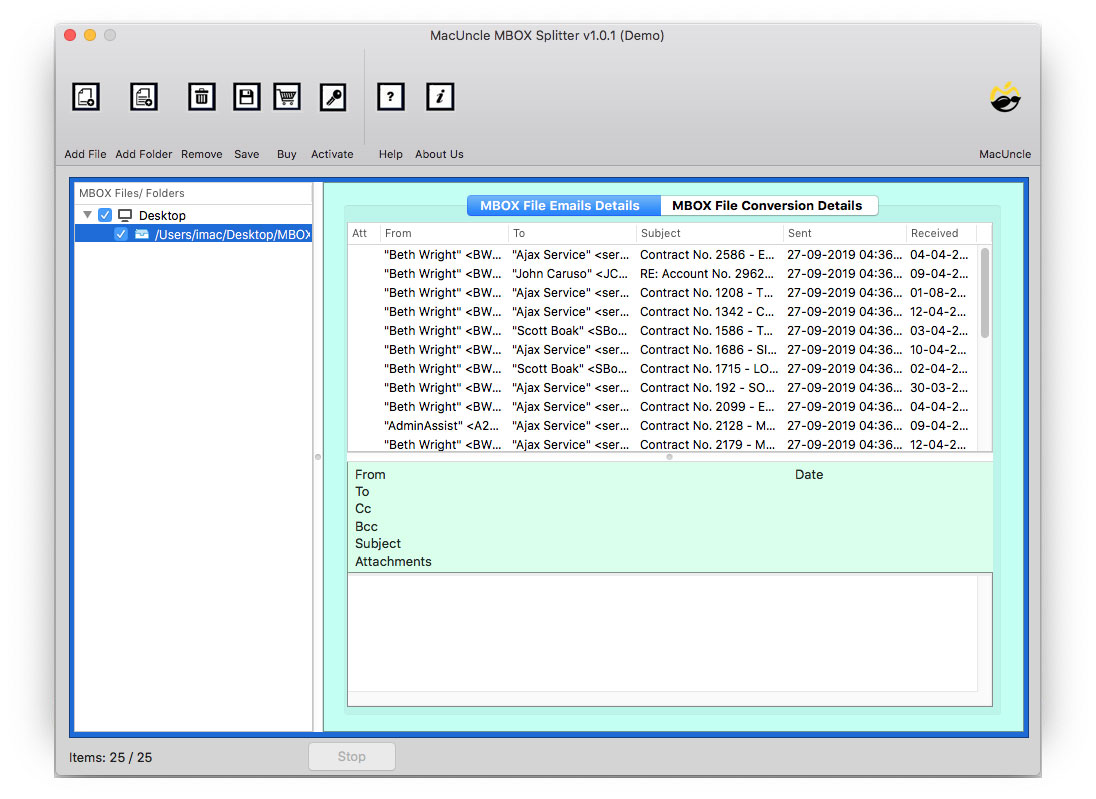Viewport: 1096px width, 799px height.
Task: Switch to MBOX File Conversion Details tab
Action: pyautogui.click(x=769, y=206)
